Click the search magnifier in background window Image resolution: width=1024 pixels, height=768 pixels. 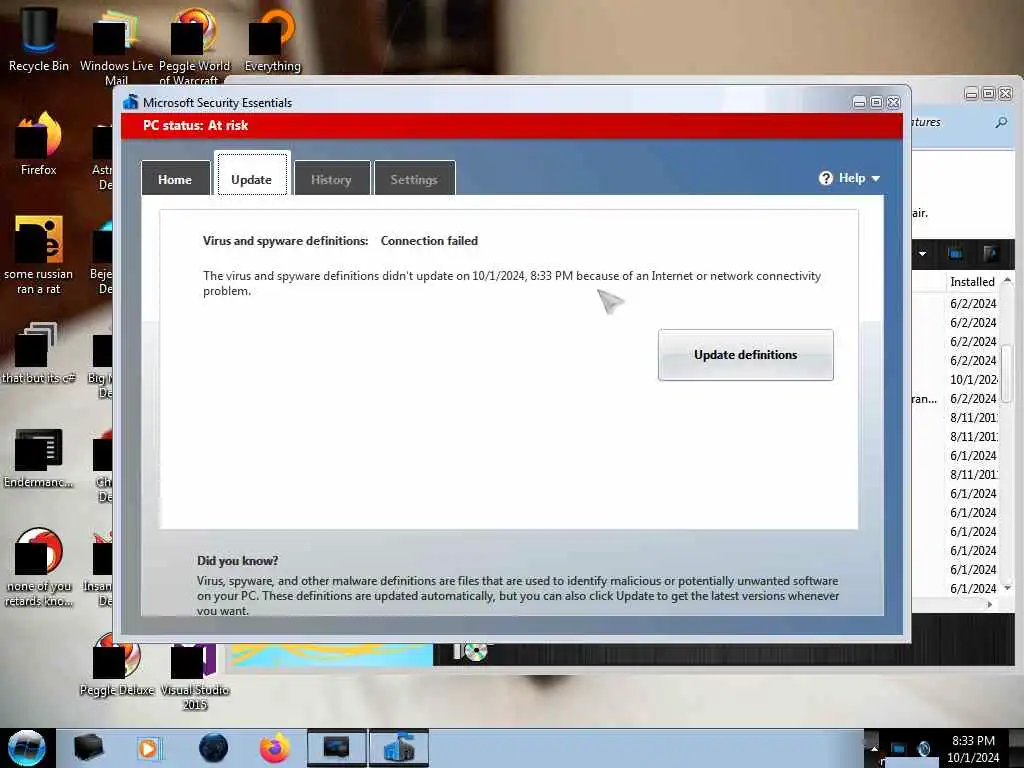[x=1001, y=122]
